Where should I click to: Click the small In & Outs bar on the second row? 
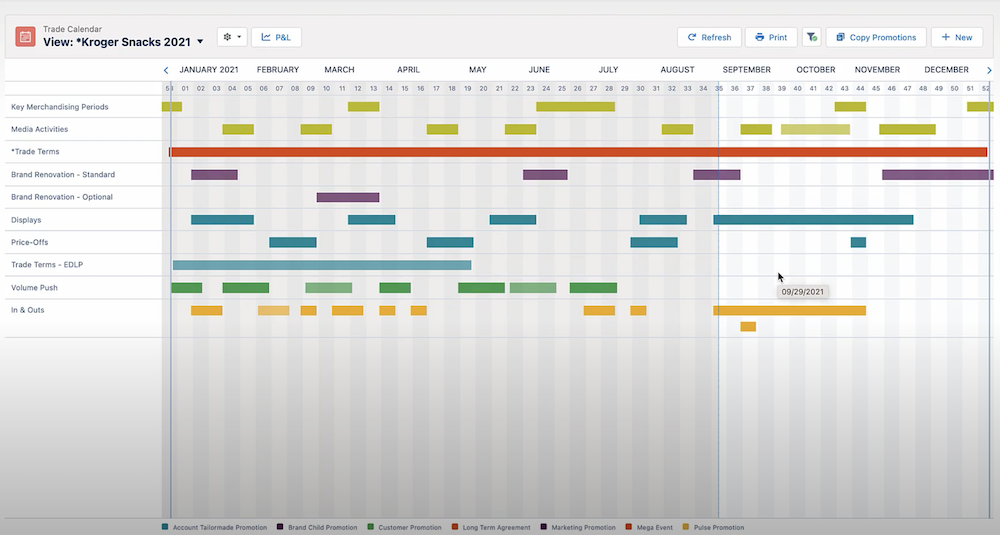tap(748, 327)
